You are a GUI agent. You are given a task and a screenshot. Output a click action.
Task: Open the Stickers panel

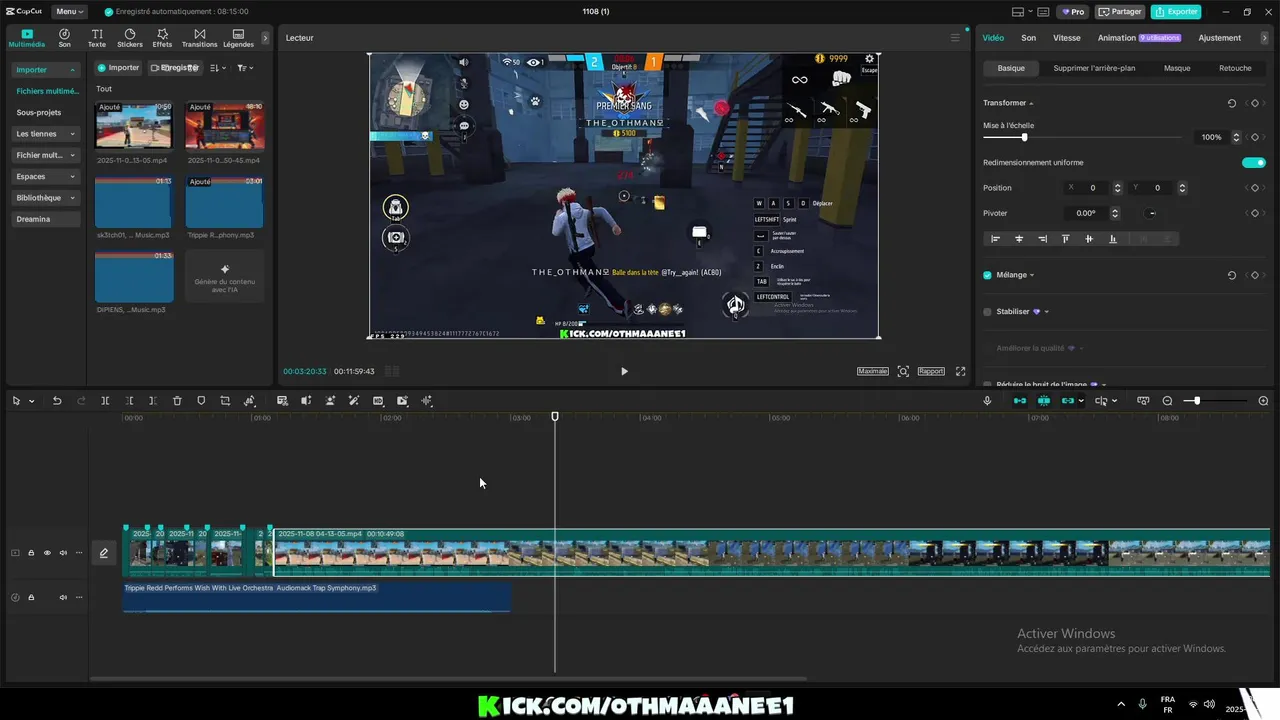click(x=130, y=38)
